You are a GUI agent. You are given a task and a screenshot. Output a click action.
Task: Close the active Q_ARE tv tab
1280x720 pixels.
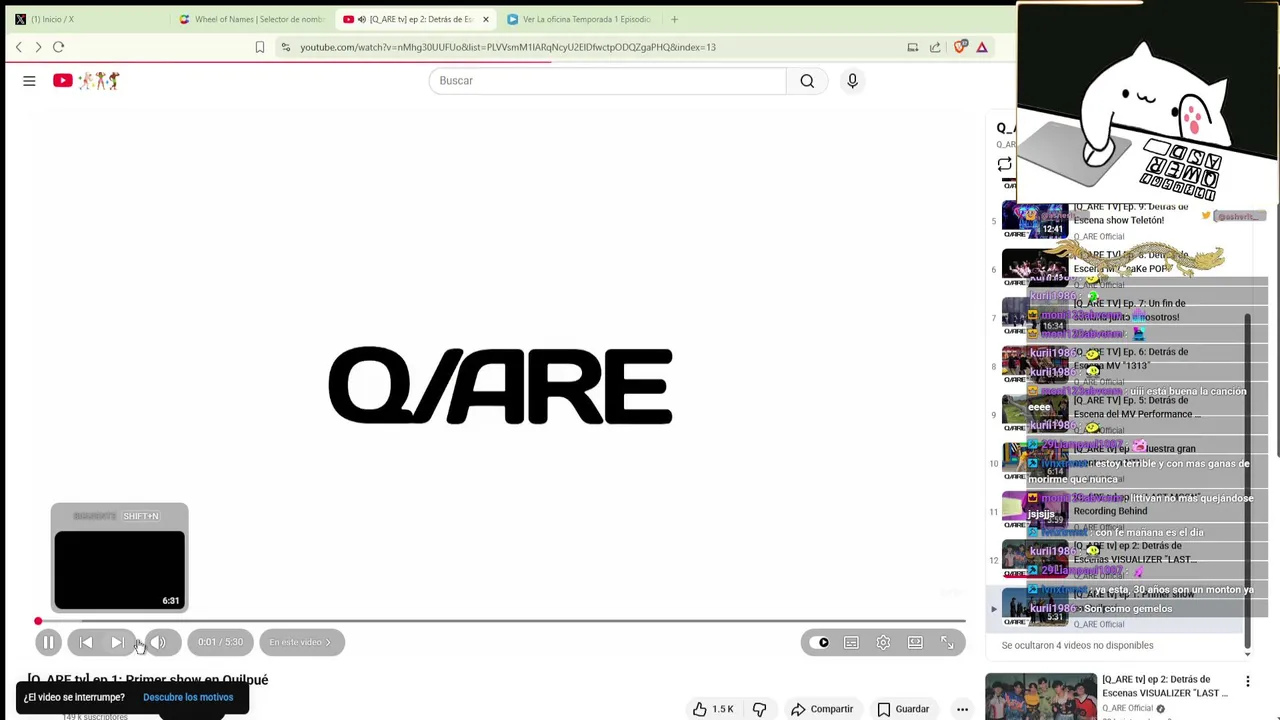[x=486, y=19]
